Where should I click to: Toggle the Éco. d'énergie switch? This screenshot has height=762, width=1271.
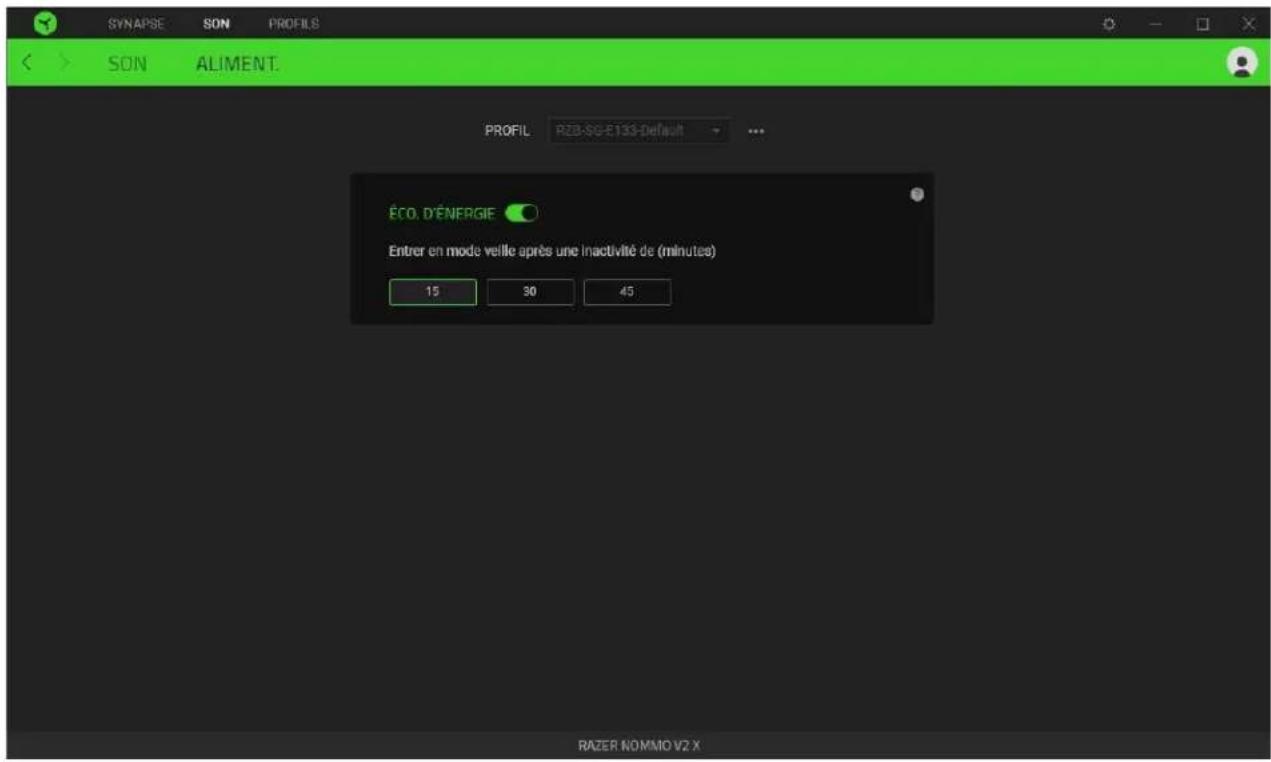coord(522,212)
